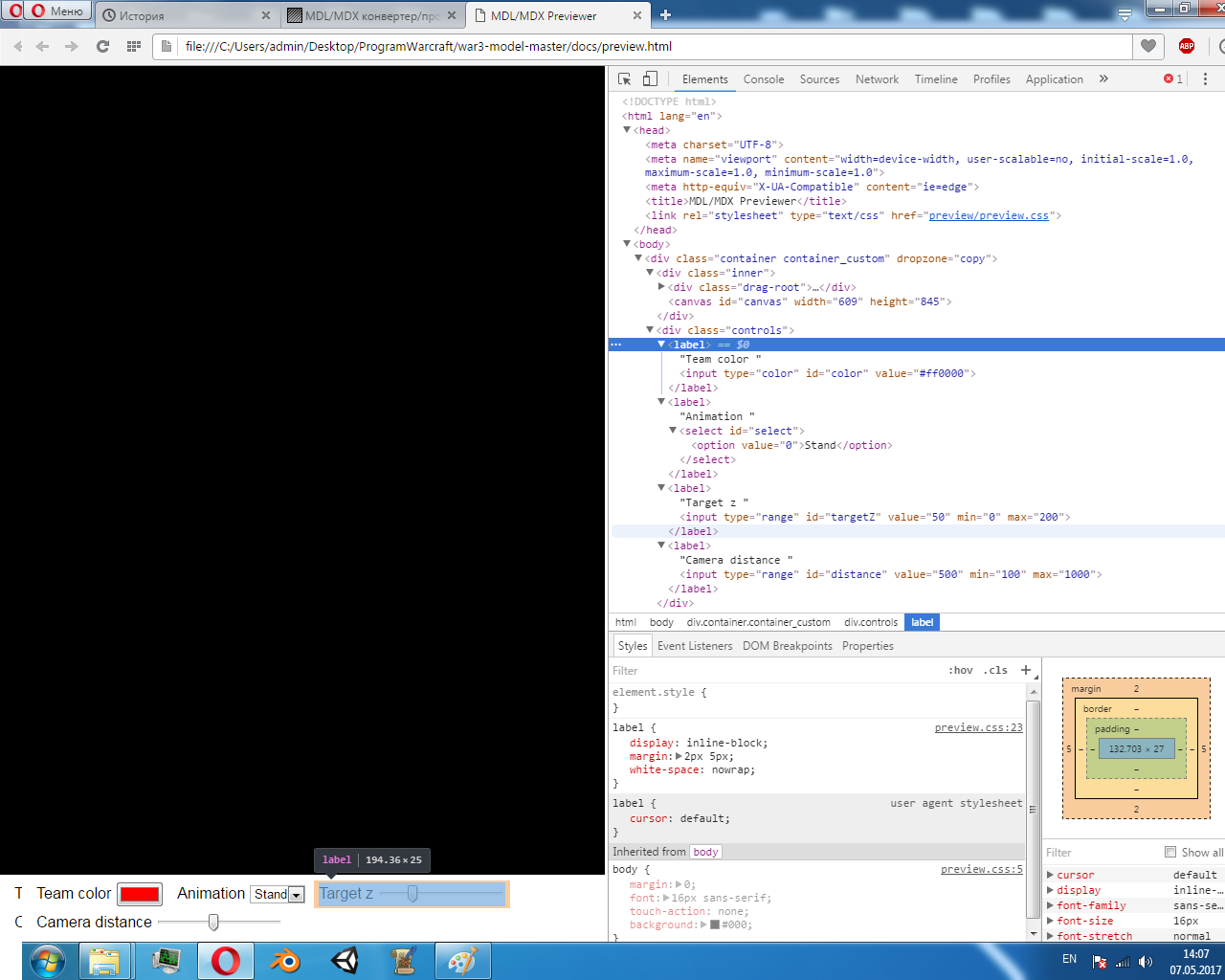Click the inspect element picker icon

(x=625, y=79)
